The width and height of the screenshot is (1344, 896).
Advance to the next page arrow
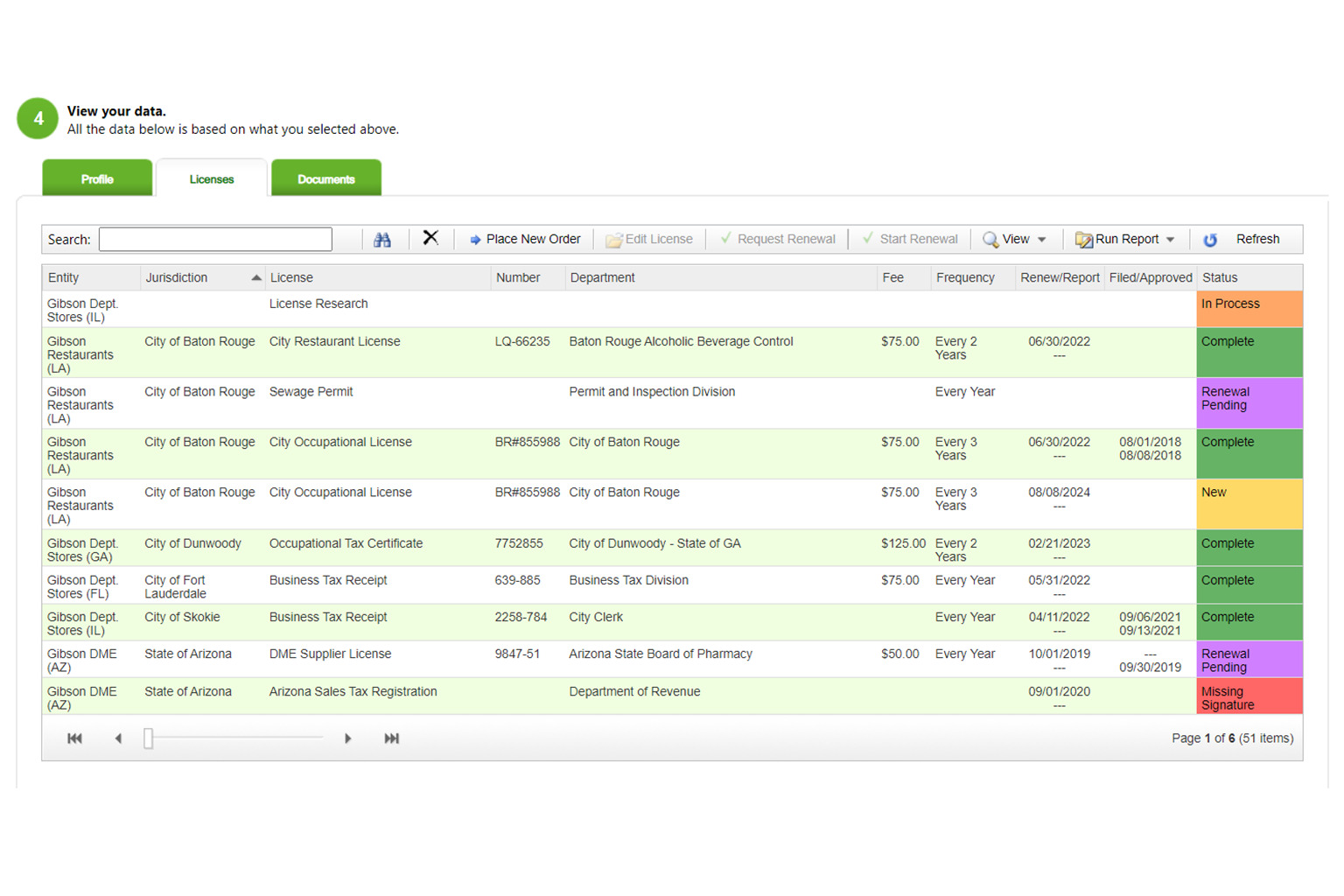pos(347,738)
